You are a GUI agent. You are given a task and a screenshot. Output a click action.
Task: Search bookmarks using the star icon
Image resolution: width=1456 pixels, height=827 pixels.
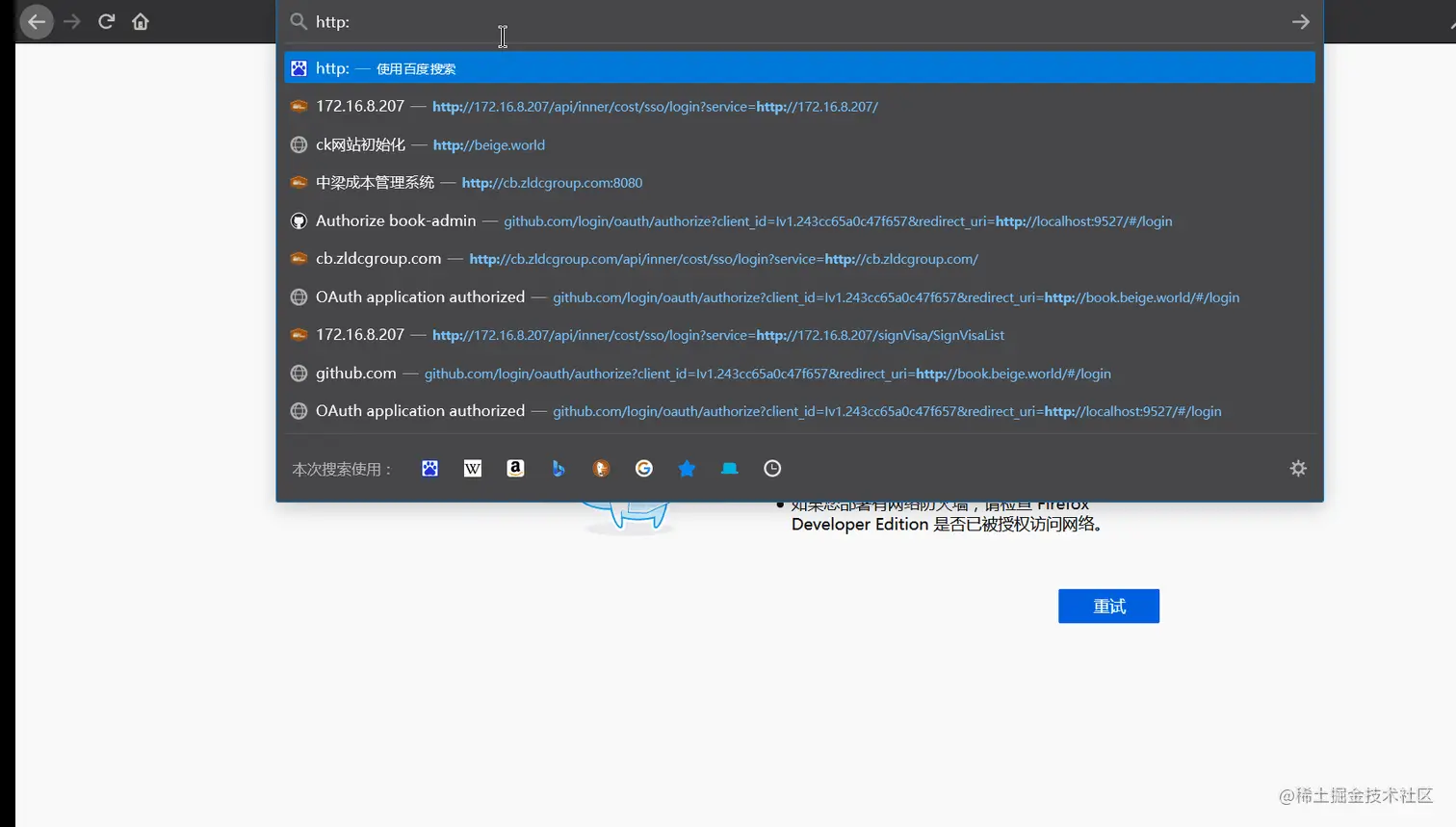click(687, 468)
